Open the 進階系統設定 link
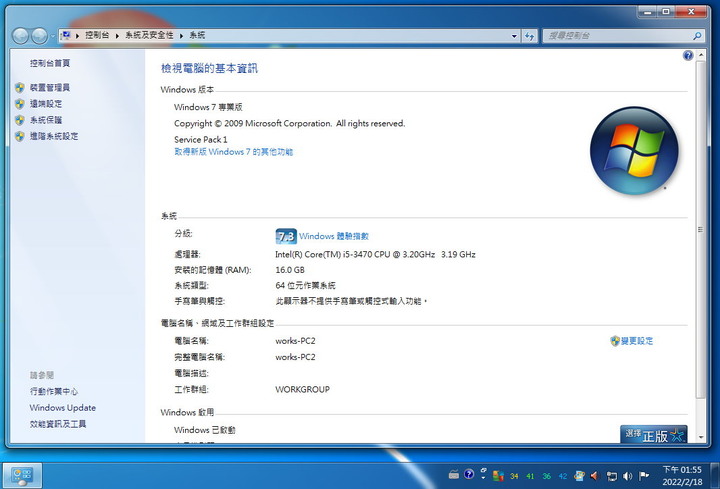The height and width of the screenshot is (489, 720). [x=54, y=136]
